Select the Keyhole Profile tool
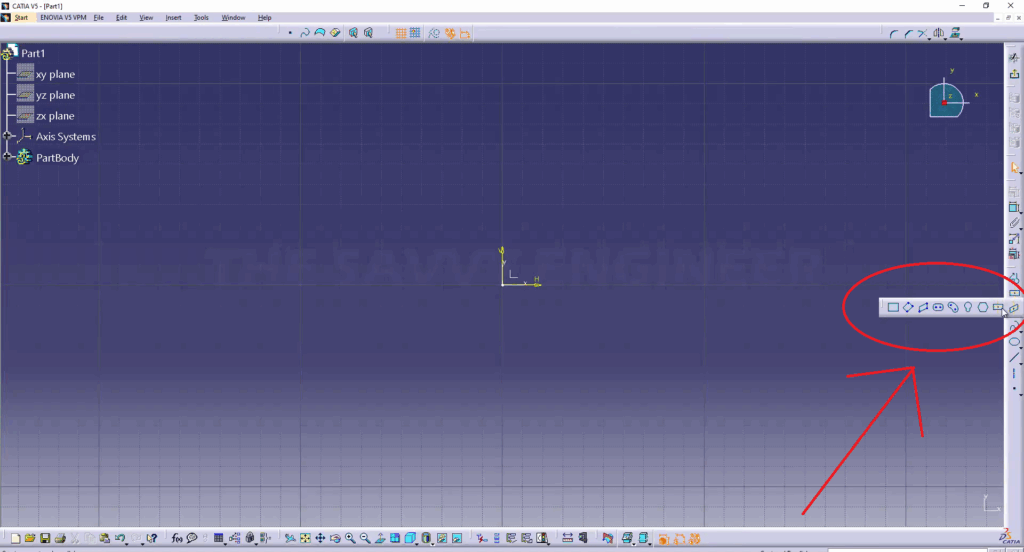The width and height of the screenshot is (1024, 552). tap(968, 308)
